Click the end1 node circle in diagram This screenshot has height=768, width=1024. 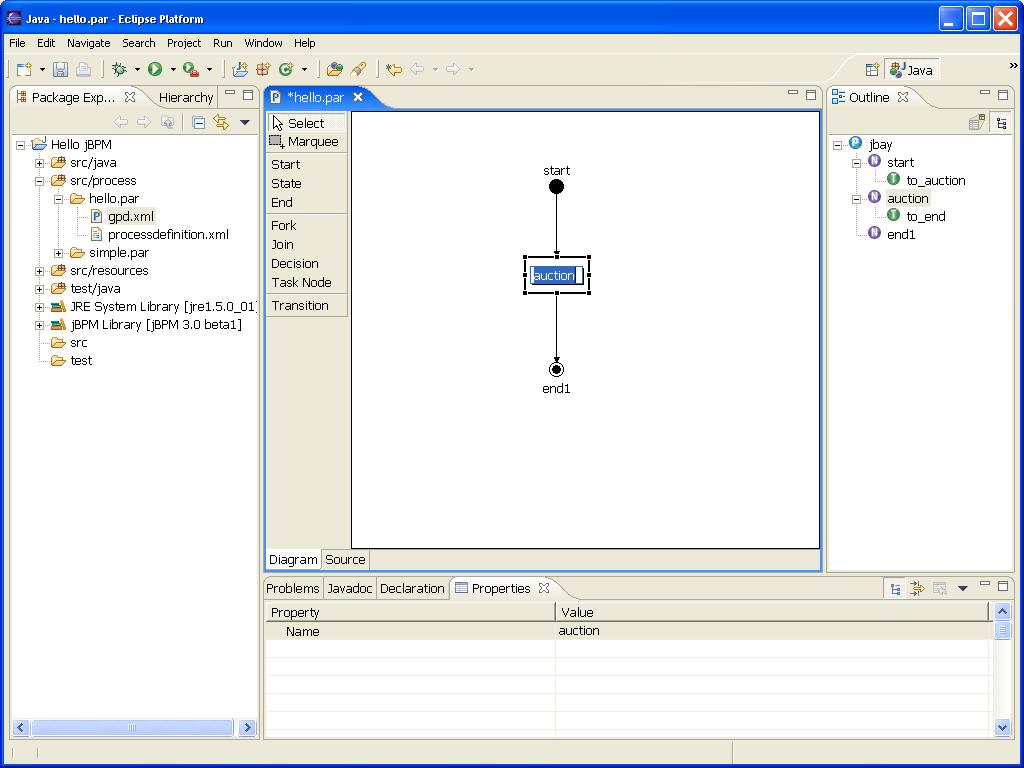(x=556, y=370)
